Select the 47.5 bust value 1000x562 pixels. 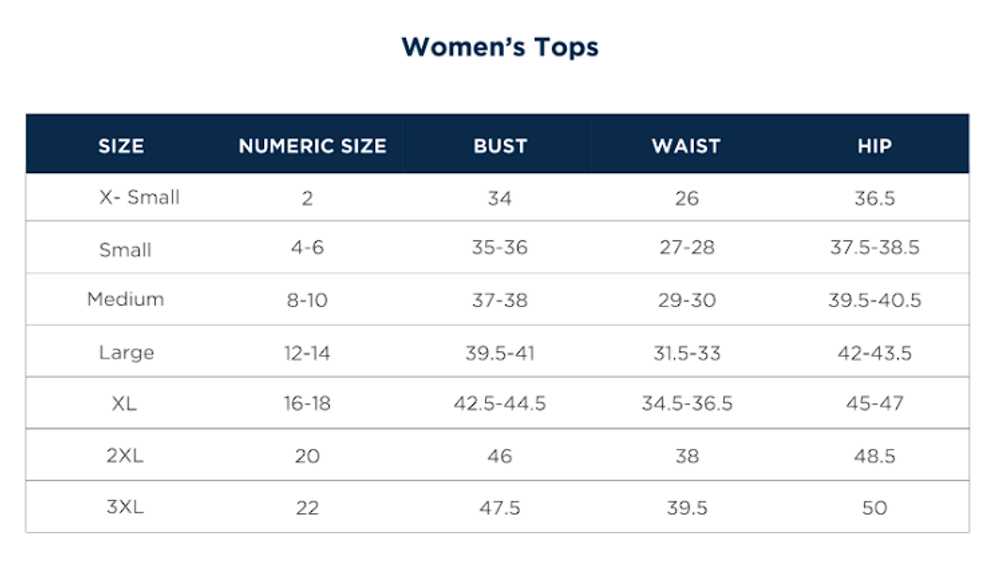500,508
